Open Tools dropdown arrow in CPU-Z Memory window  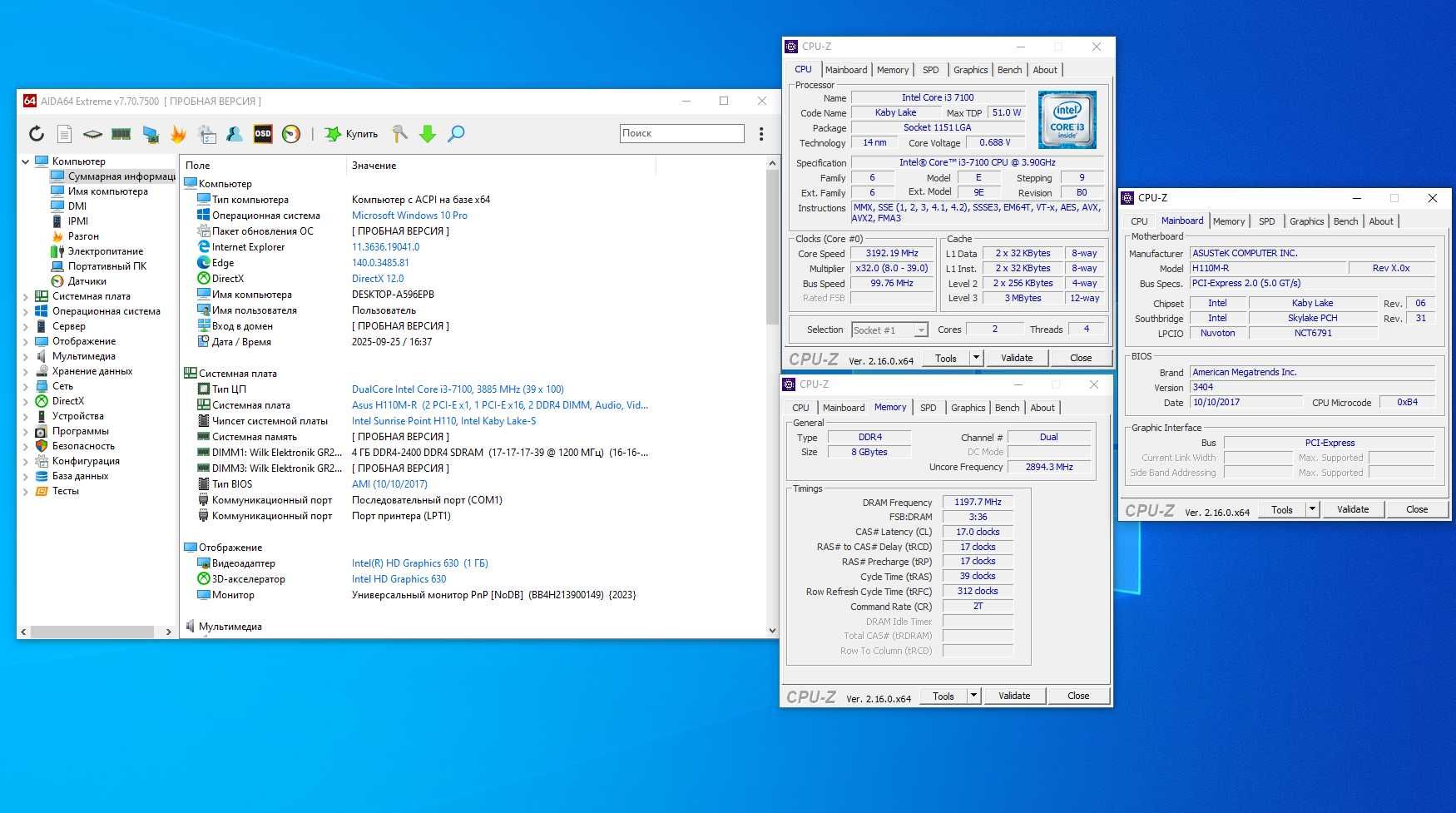[973, 696]
